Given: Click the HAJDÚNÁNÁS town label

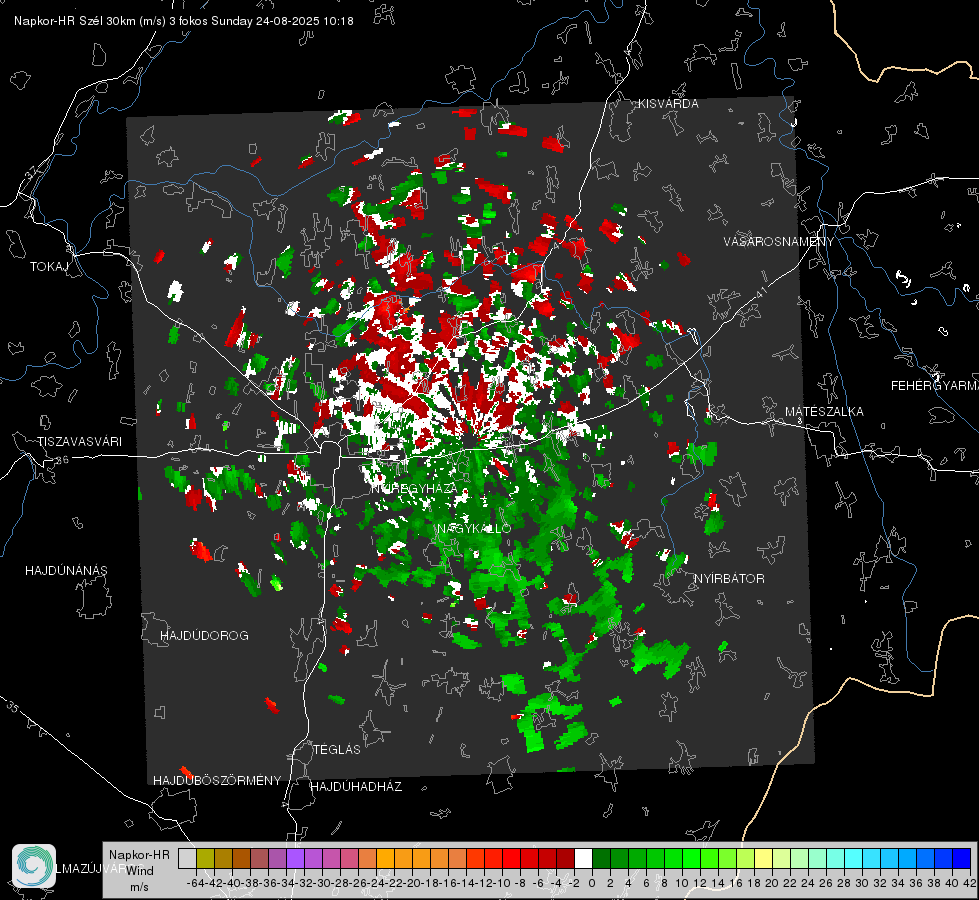Looking at the screenshot, I should 66,571.
